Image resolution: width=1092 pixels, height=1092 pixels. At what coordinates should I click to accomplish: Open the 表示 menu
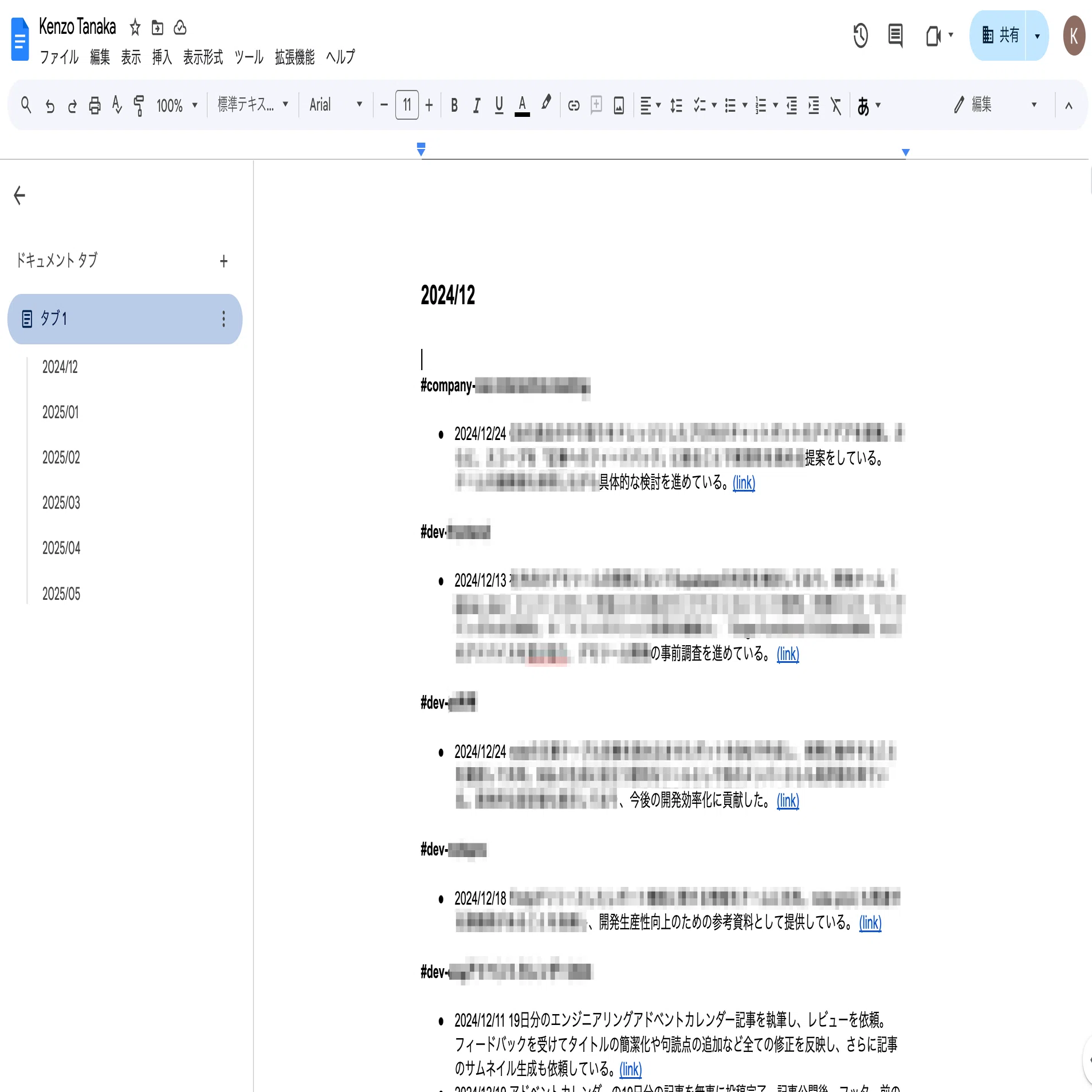tap(131, 57)
